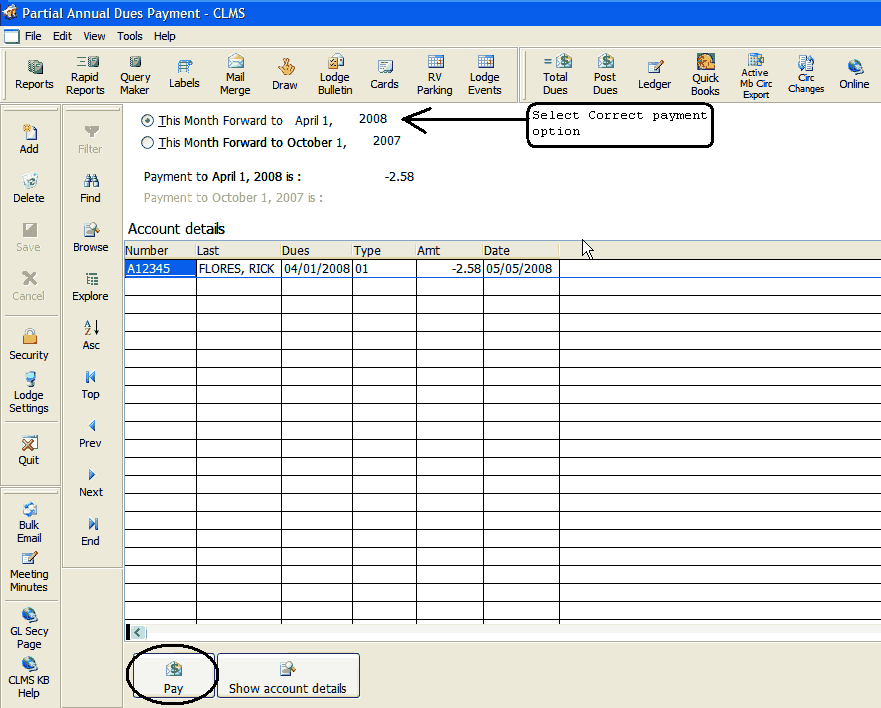881x708 pixels.
Task: Click Show account details button
Action: 288,676
